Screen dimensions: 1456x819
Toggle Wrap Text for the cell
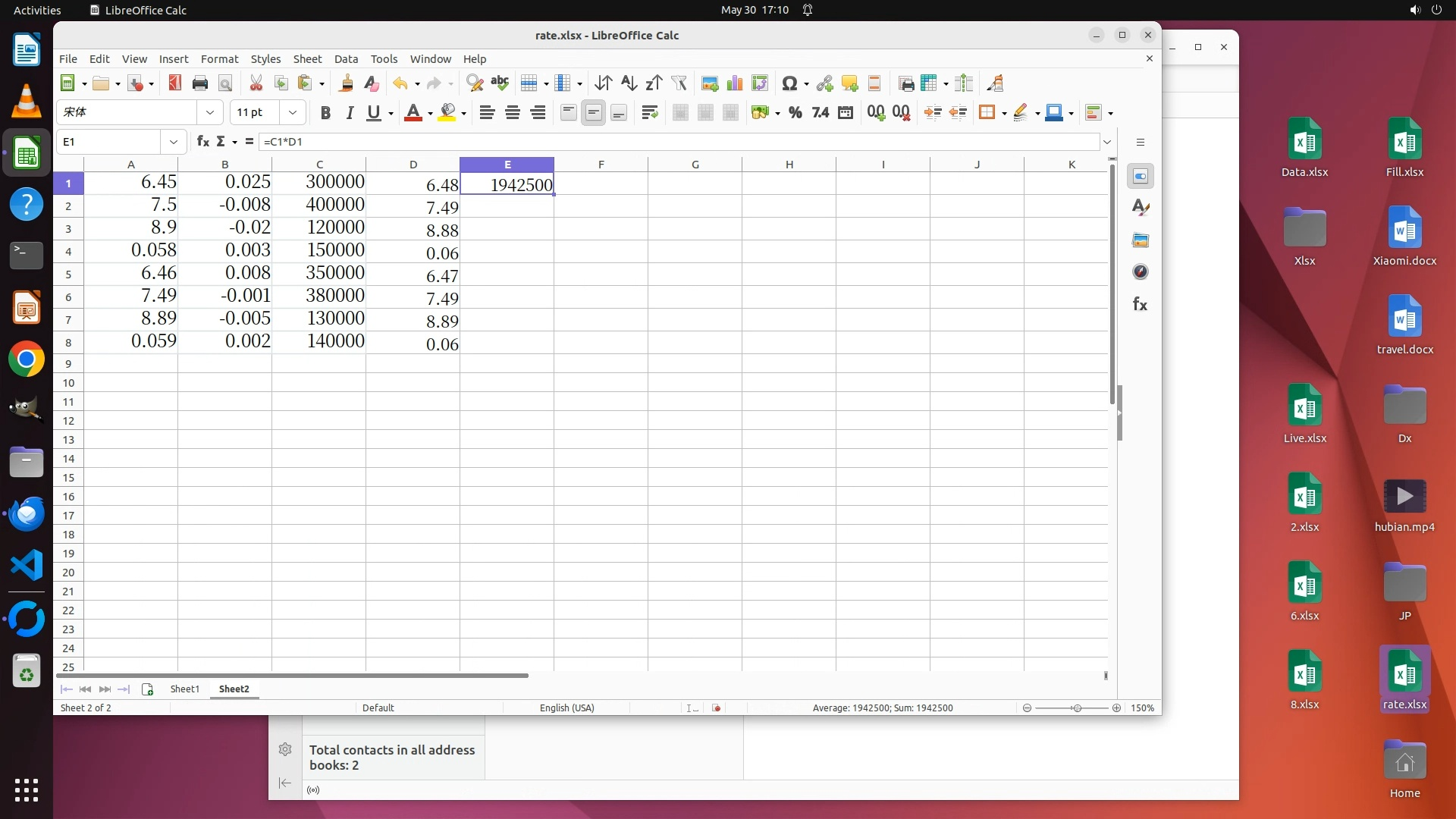tap(649, 113)
